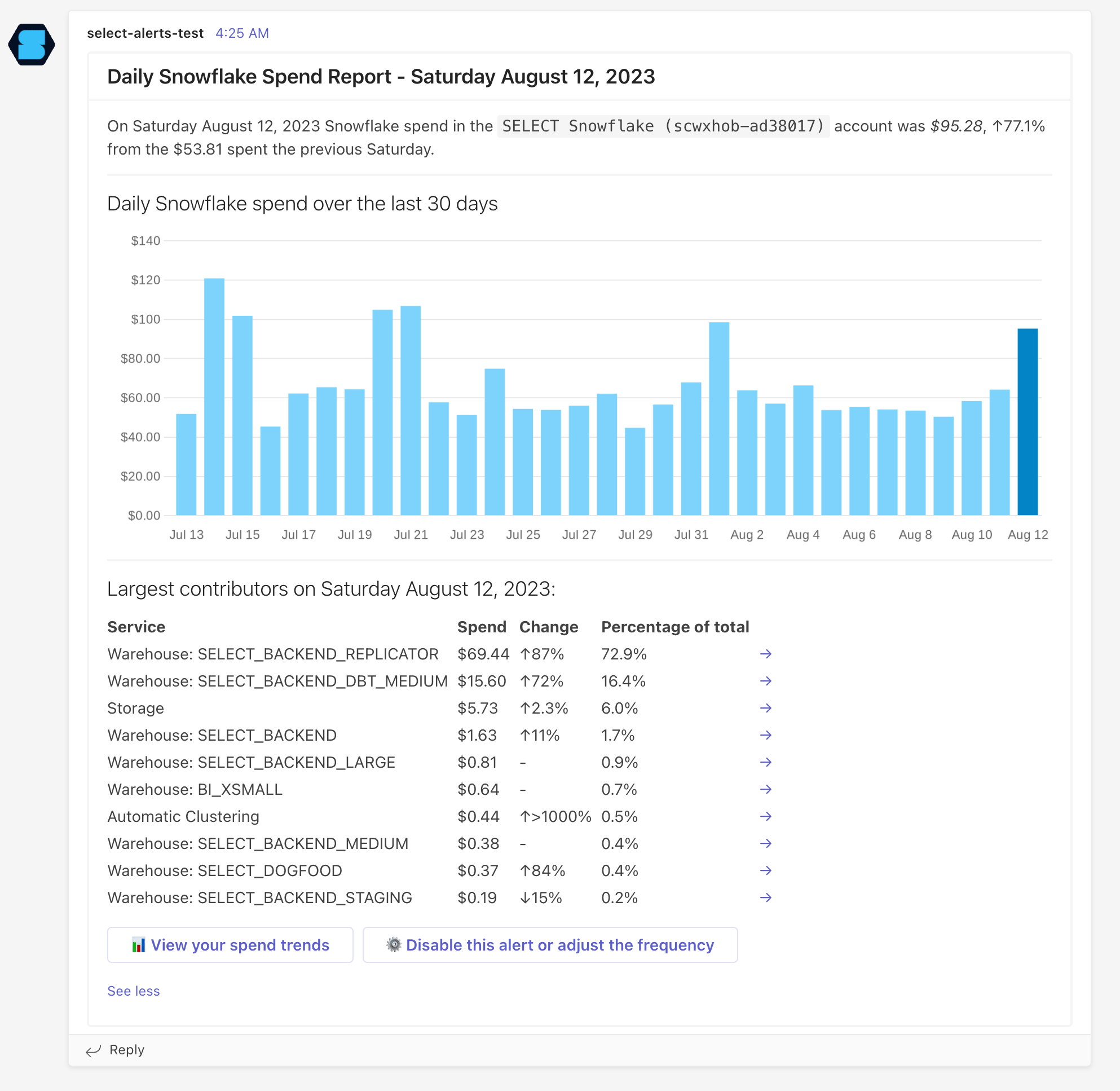Screen dimensions: 1120x1091
Task: Open the 4:25 AM timestamp link
Action: [242, 33]
